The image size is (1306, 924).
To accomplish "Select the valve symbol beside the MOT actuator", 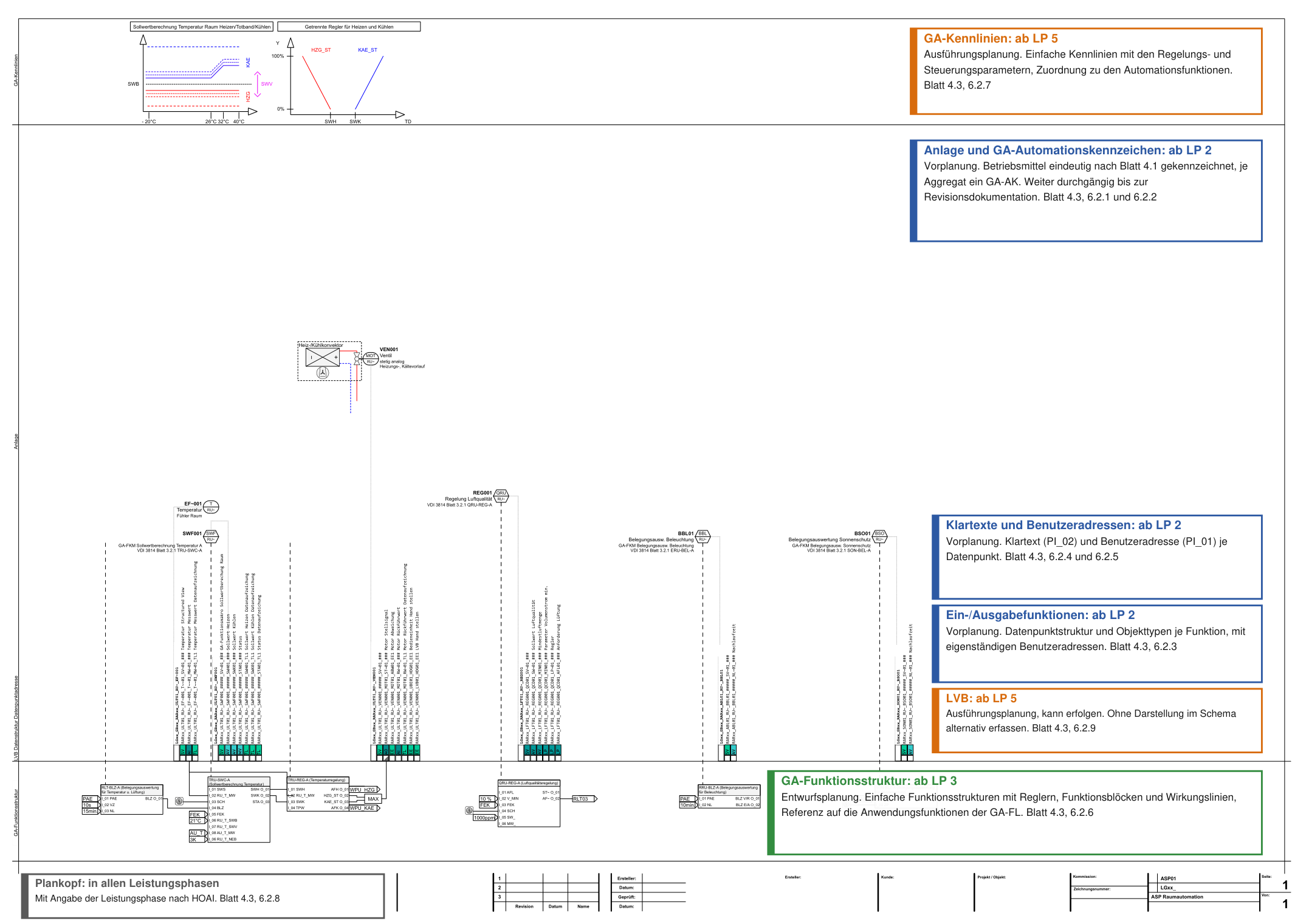I will [x=357, y=359].
